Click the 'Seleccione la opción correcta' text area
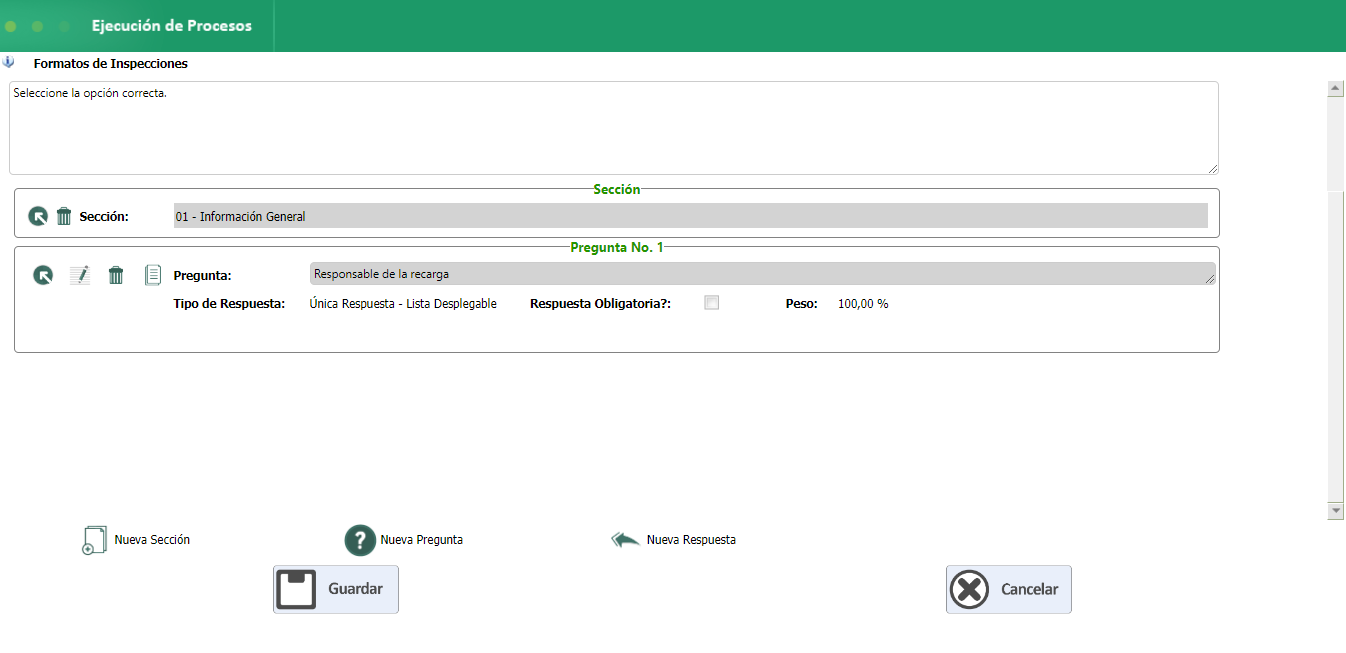The image size is (1346, 653). click(614, 128)
